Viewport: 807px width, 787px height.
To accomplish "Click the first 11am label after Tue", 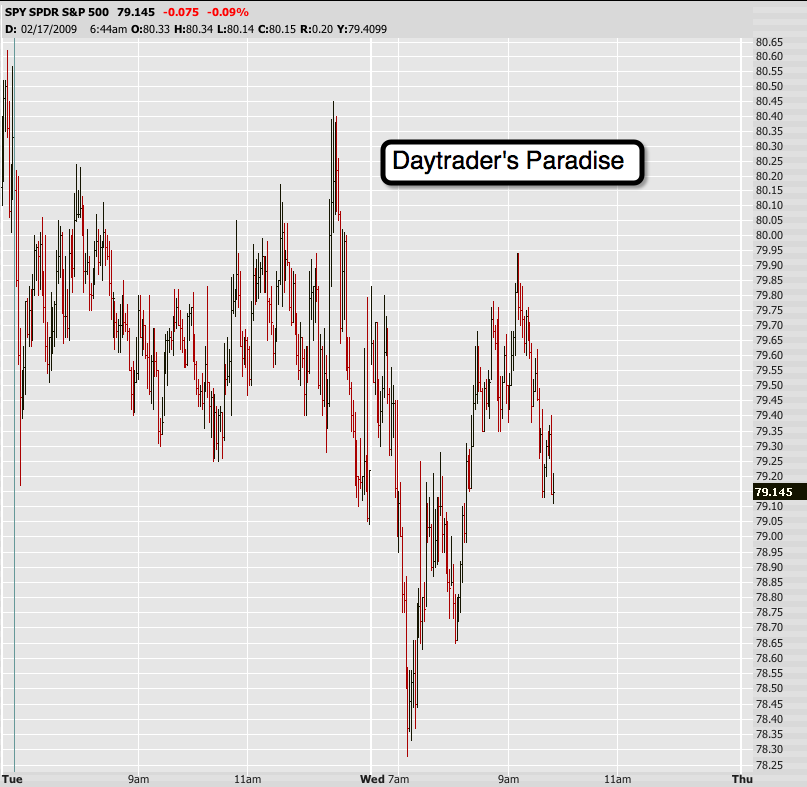I will point(248,779).
